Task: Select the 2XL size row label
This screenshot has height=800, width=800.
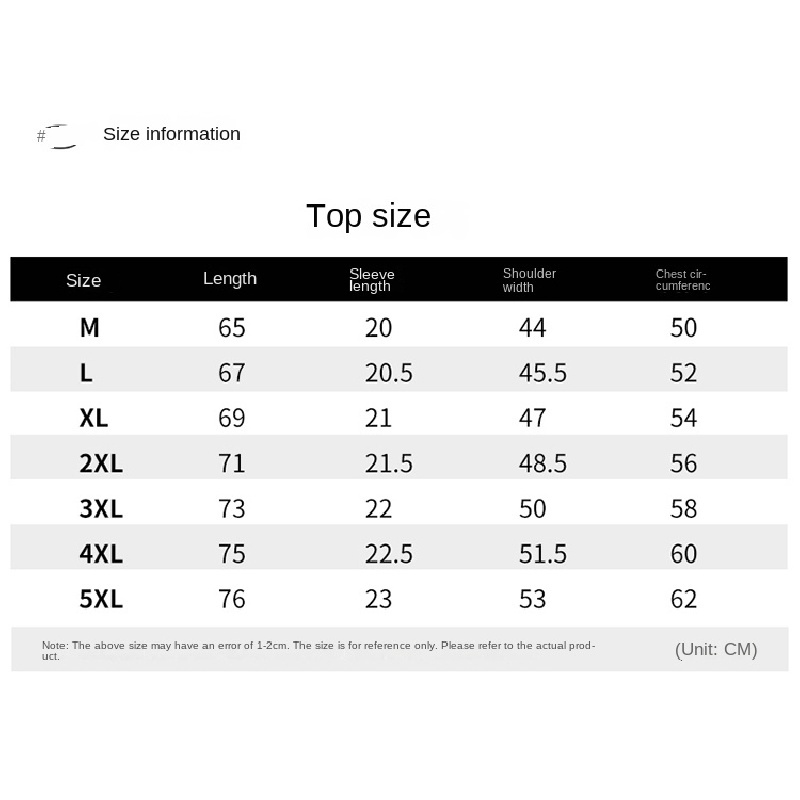Action: click(x=101, y=463)
